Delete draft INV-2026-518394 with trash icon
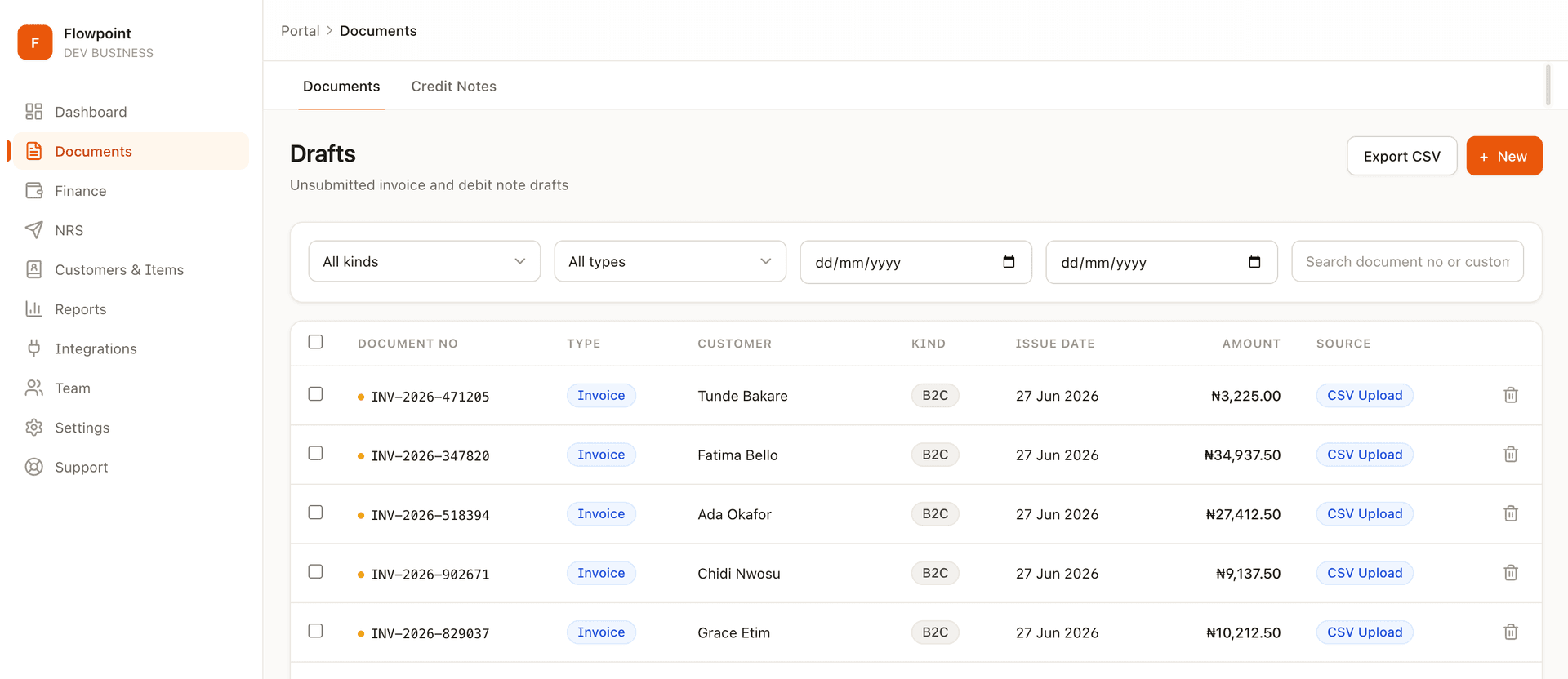1568x679 pixels. pyautogui.click(x=1511, y=513)
